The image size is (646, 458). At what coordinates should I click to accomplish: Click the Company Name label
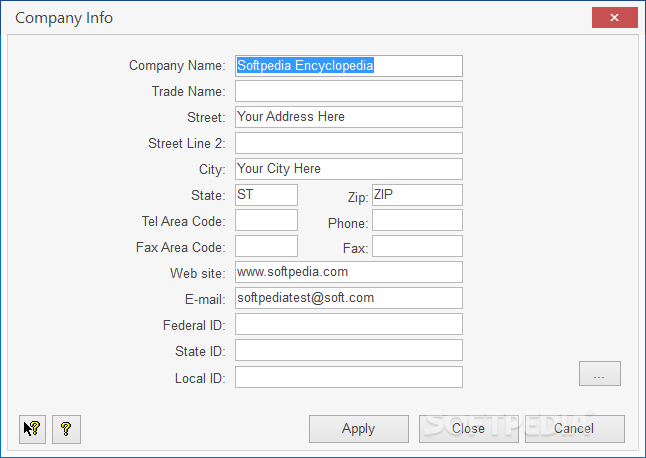pyautogui.click(x=177, y=65)
